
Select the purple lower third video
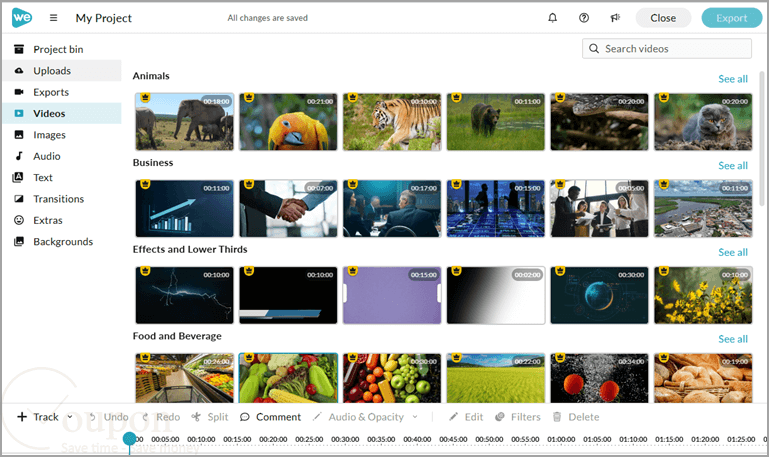392,295
